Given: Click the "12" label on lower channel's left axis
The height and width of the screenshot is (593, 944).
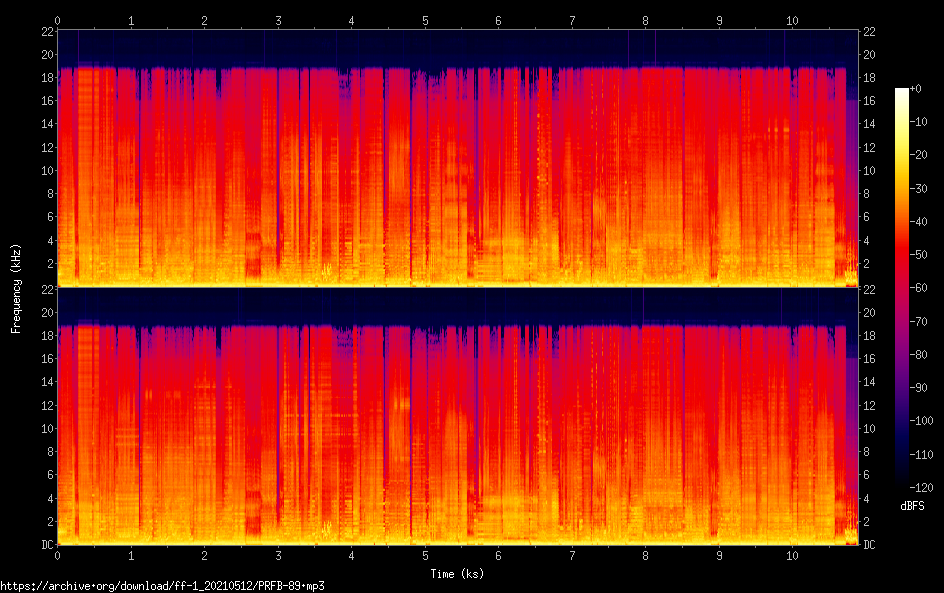Looking at the screenshot, I should [48, 405].
